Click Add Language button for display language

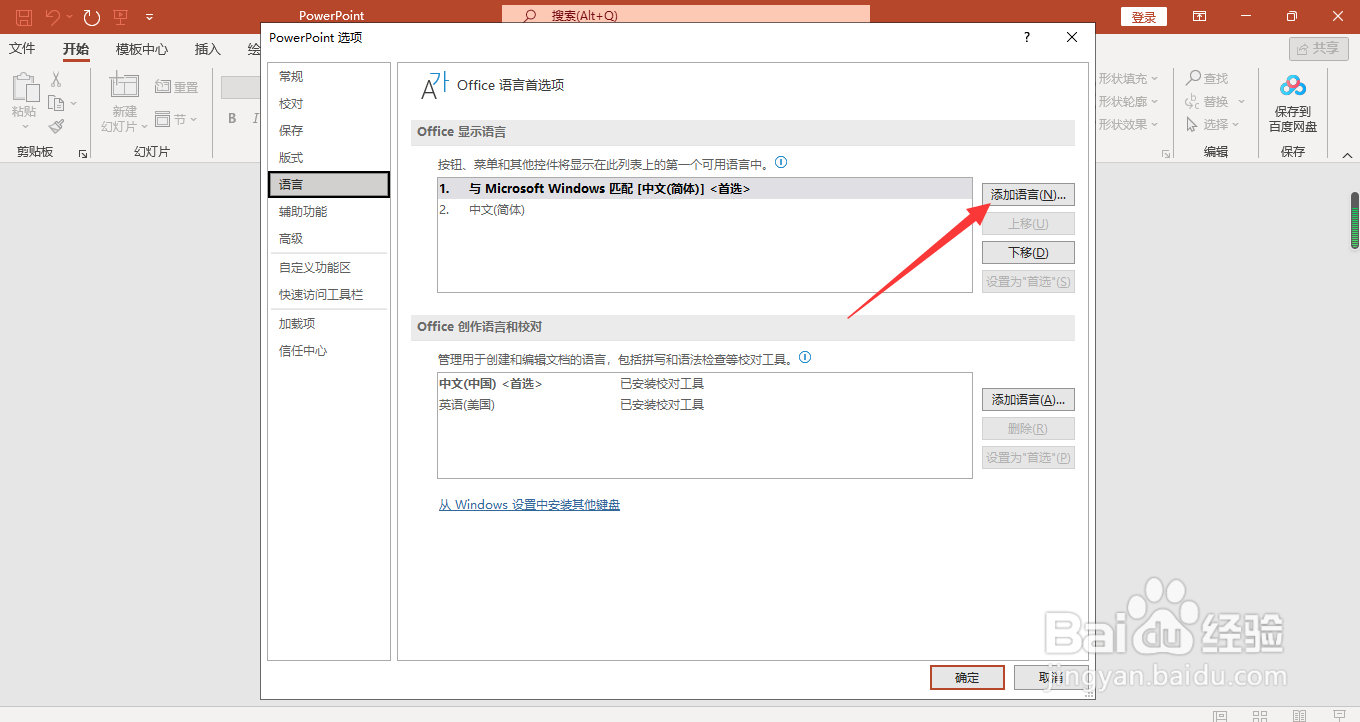pyautogui.click(x=1028, y=194)
